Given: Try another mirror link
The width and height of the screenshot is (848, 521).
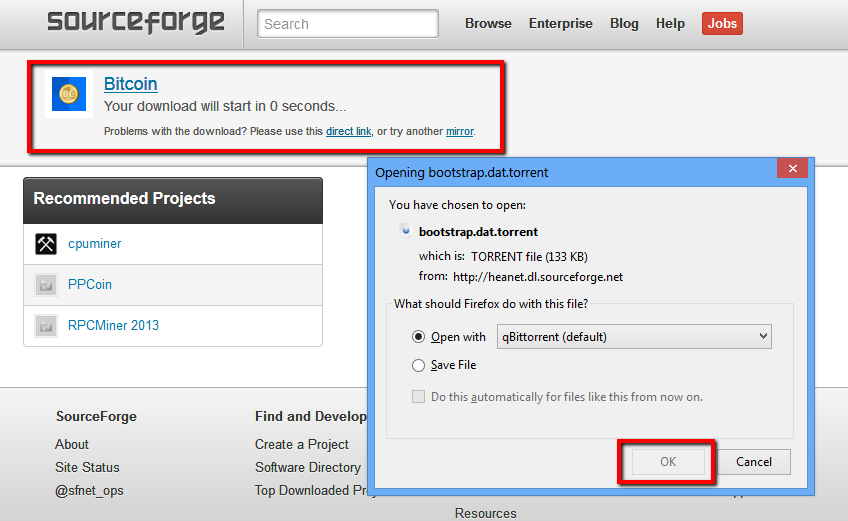Looking at the screenshot, I should pos(459,132).
